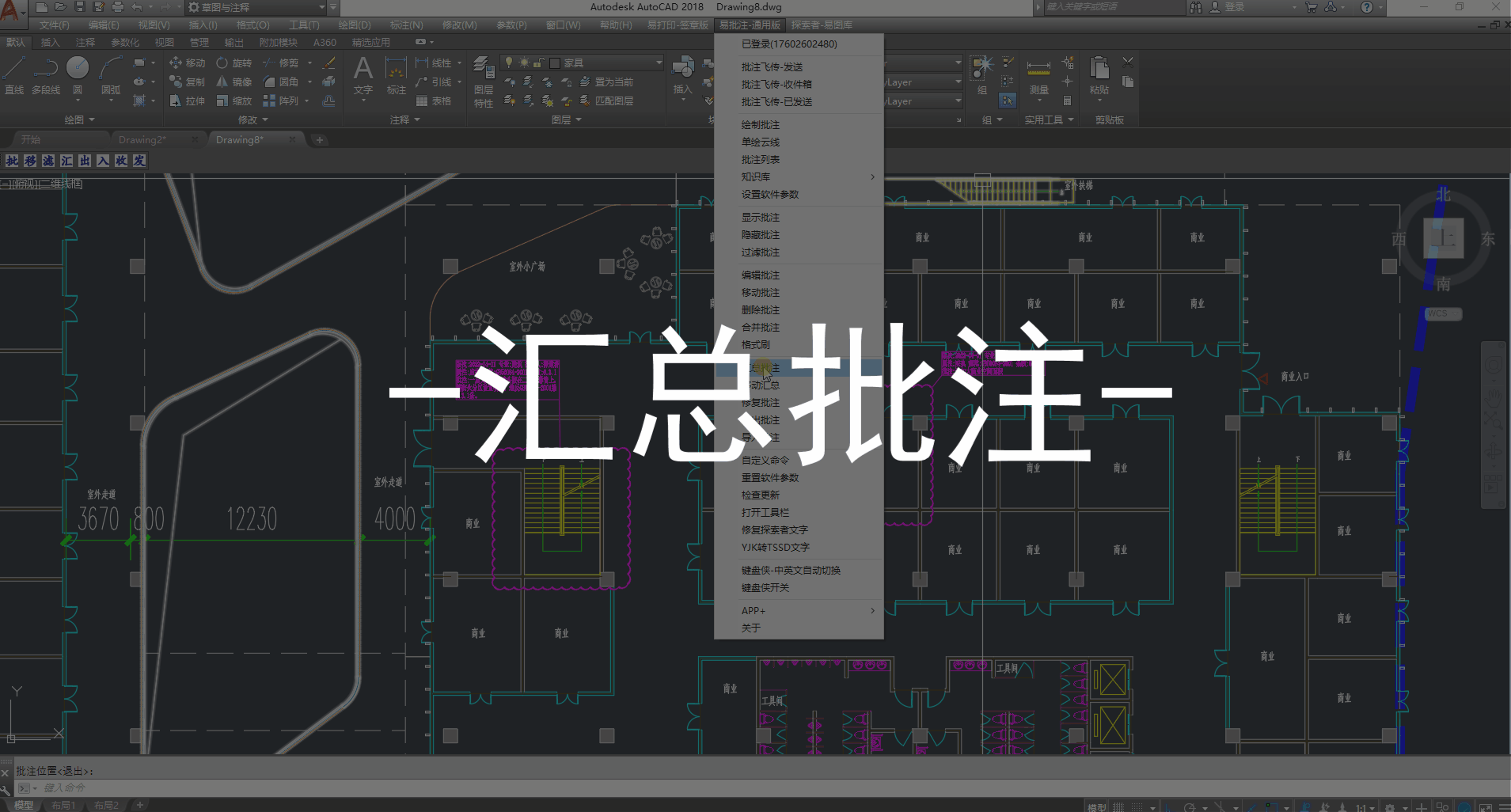Choose the Copy (复制) tool

point(188,82)
